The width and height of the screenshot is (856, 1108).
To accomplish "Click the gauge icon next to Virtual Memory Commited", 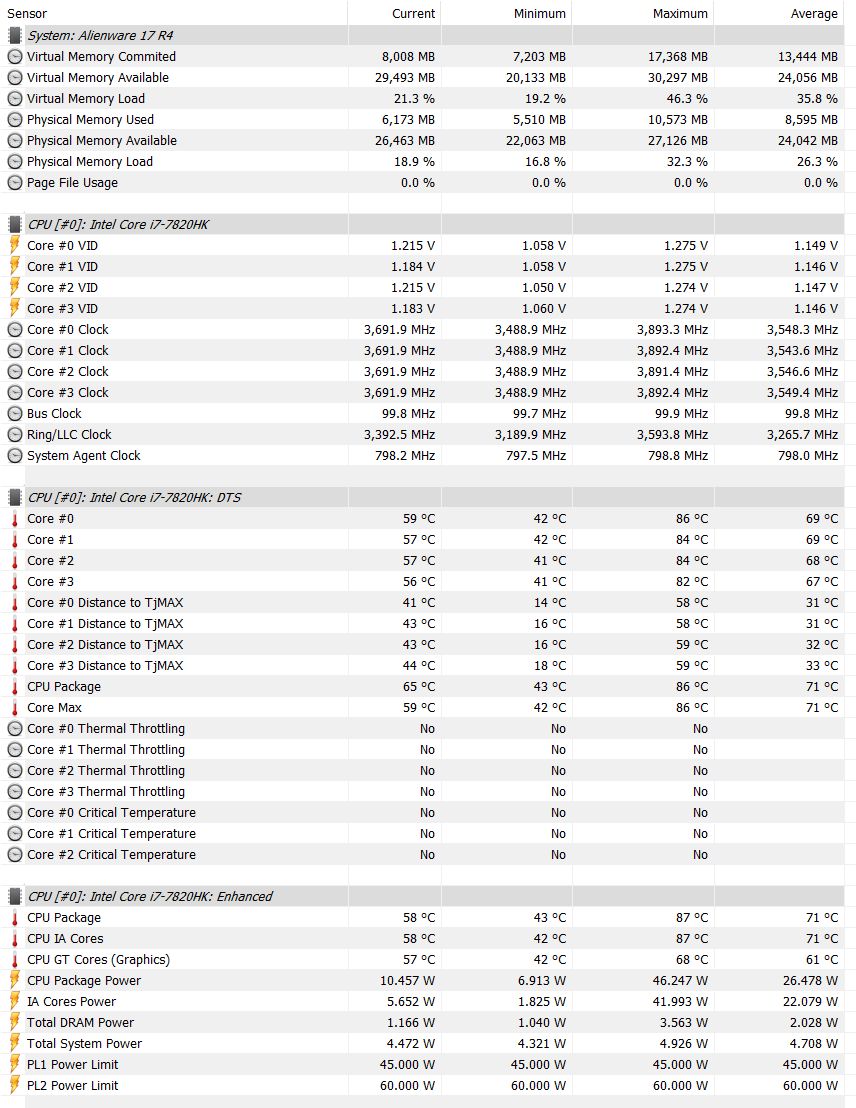I will 14,57.
